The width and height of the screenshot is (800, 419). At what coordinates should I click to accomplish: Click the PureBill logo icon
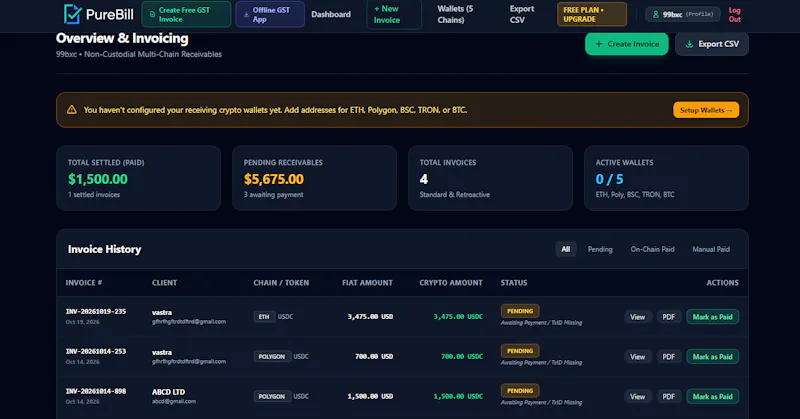coord(72,14)
